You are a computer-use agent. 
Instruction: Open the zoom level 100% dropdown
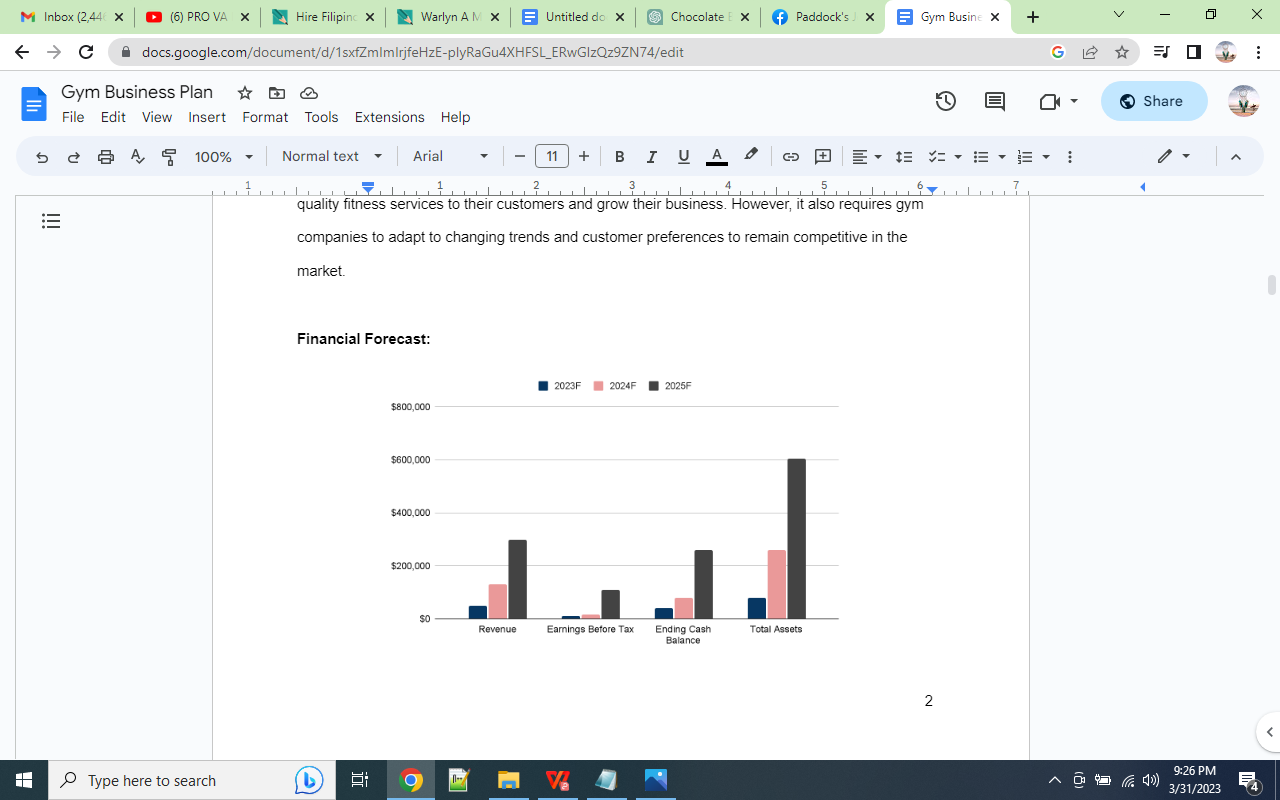pyautogui.click(x=224, y=157)
